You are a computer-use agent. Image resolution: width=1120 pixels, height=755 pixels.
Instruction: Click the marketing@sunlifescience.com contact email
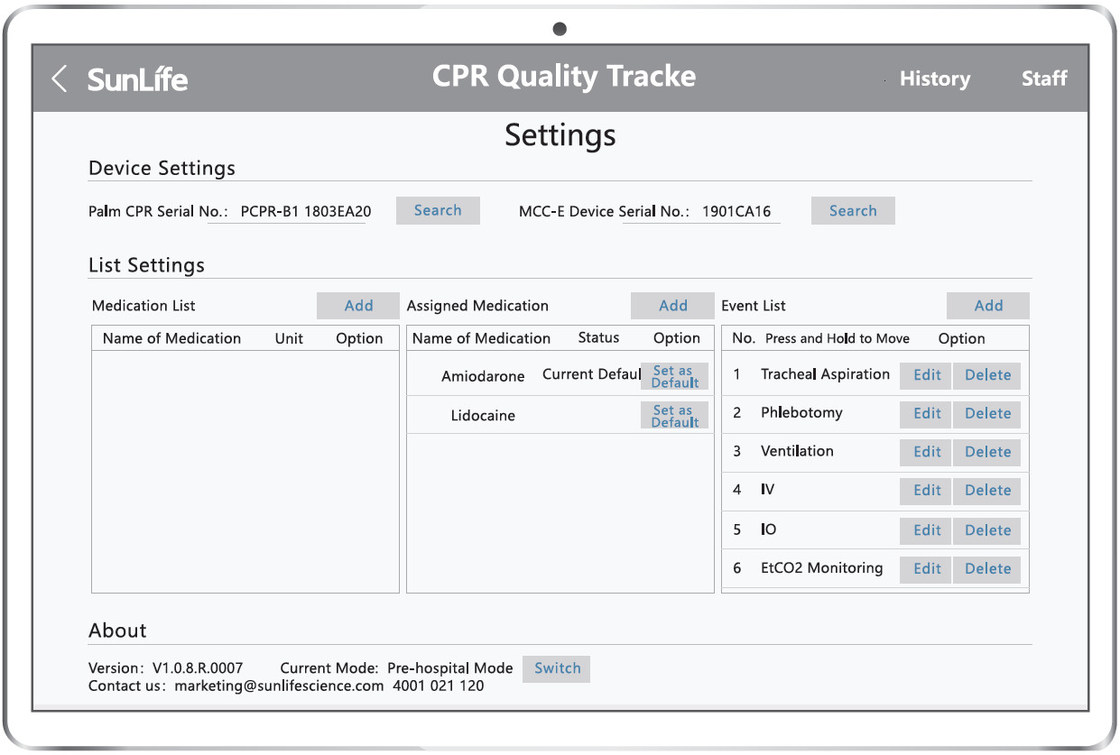[279, 686]
